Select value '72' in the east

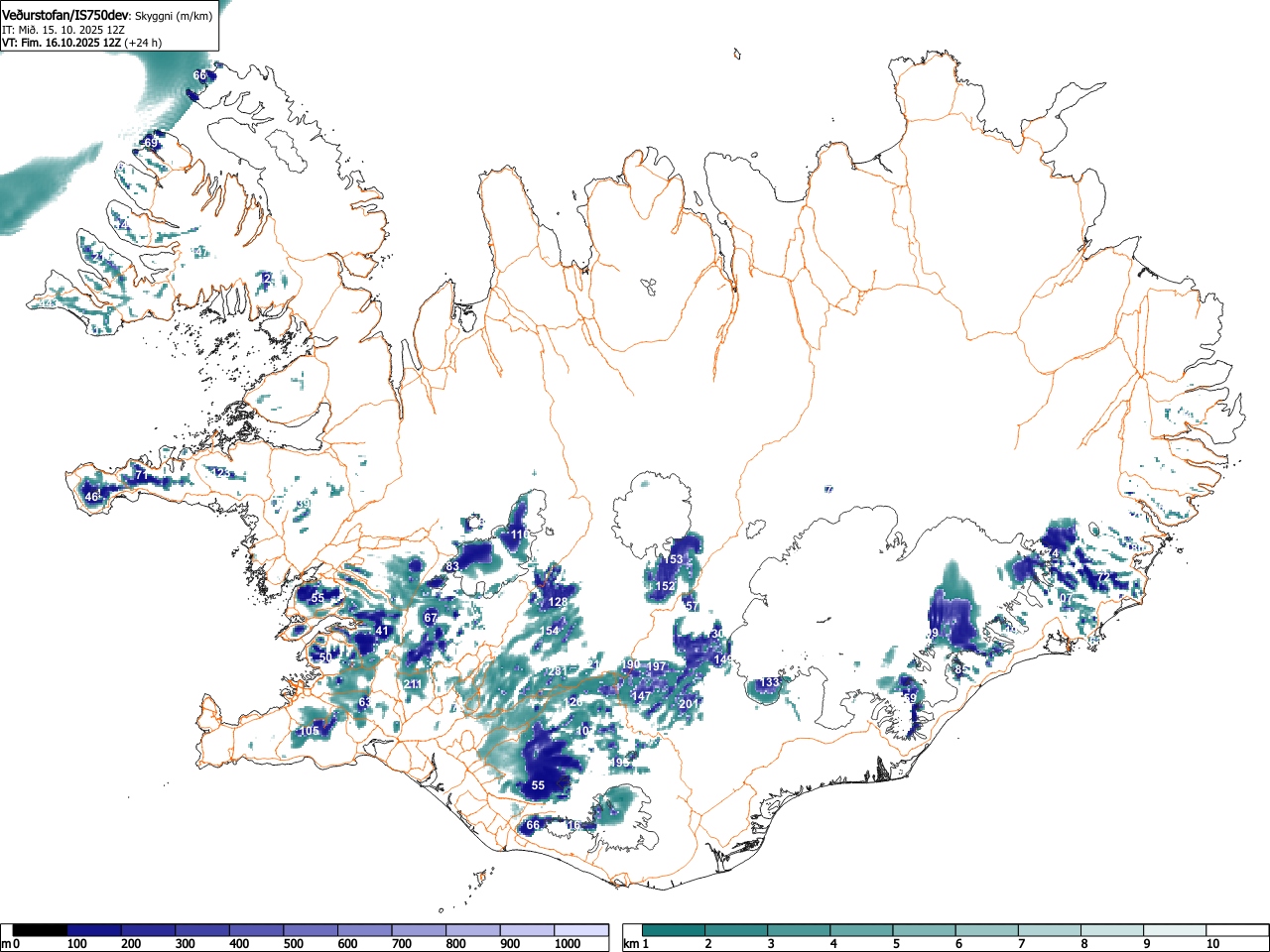pos(1103,576)
